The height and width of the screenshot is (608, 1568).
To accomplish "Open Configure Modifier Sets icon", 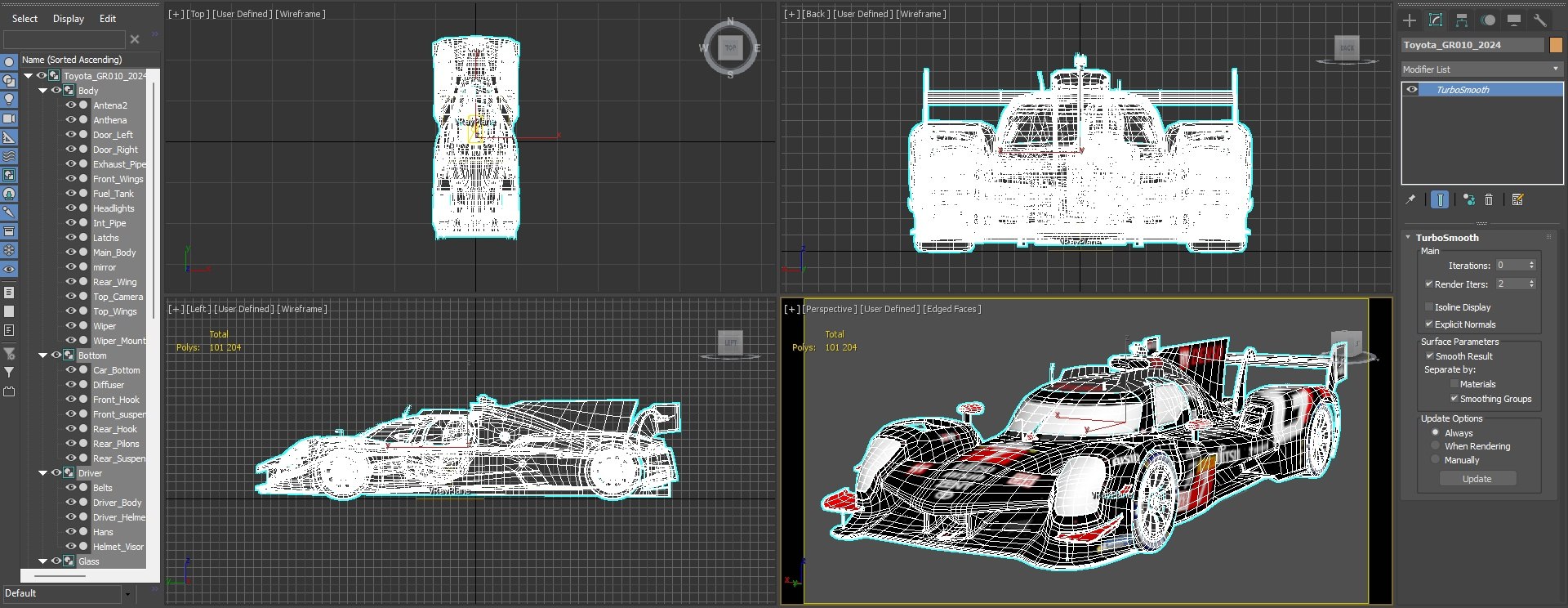I will tap(1517, 199).
